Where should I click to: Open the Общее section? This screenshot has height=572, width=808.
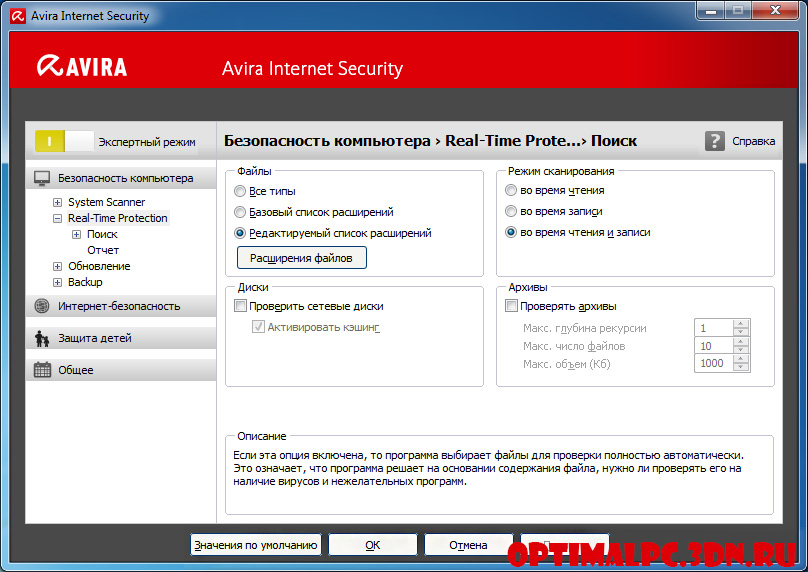[121, 370]
